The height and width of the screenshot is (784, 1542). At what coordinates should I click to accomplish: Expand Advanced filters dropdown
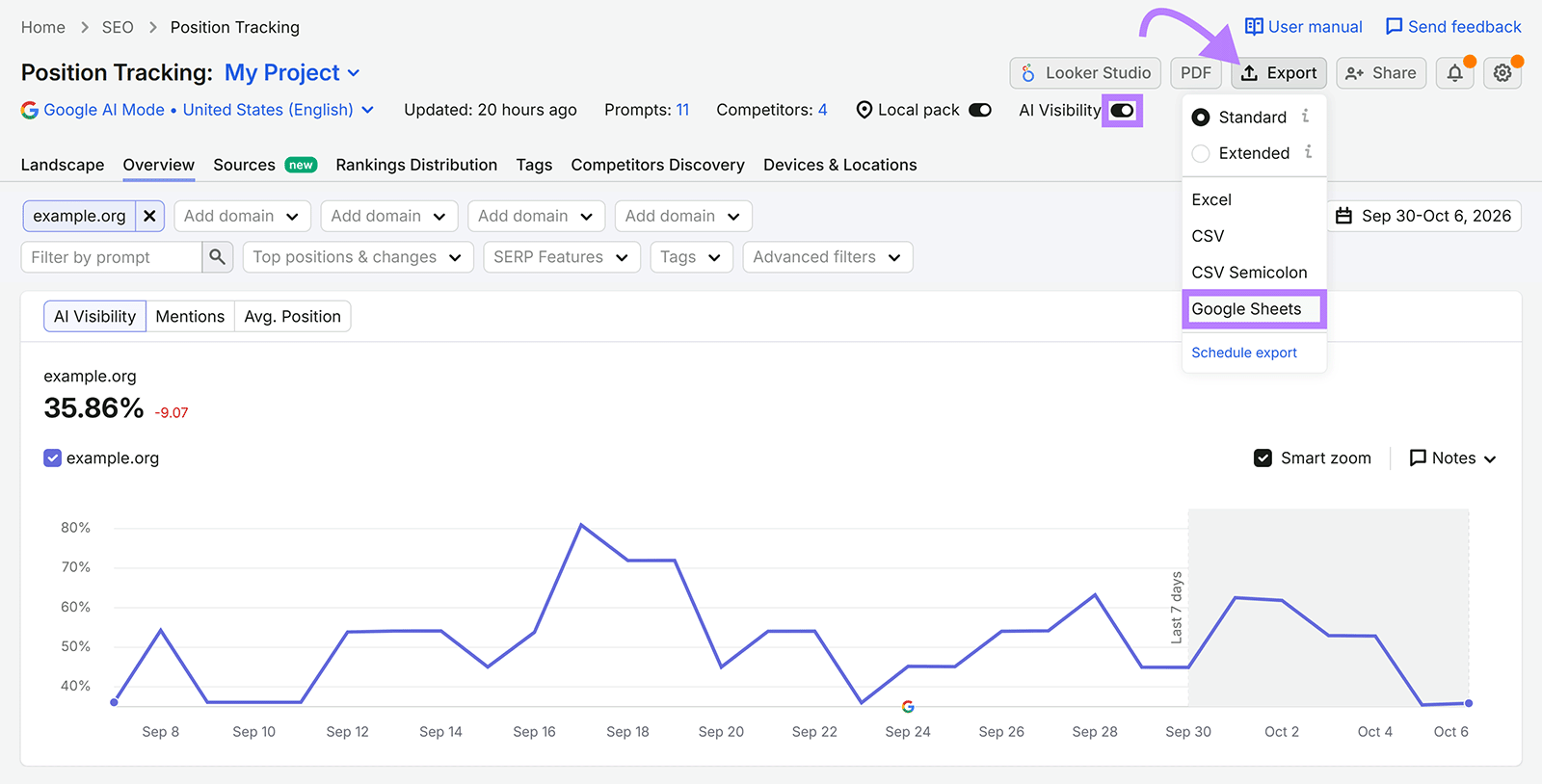[828, 257]
